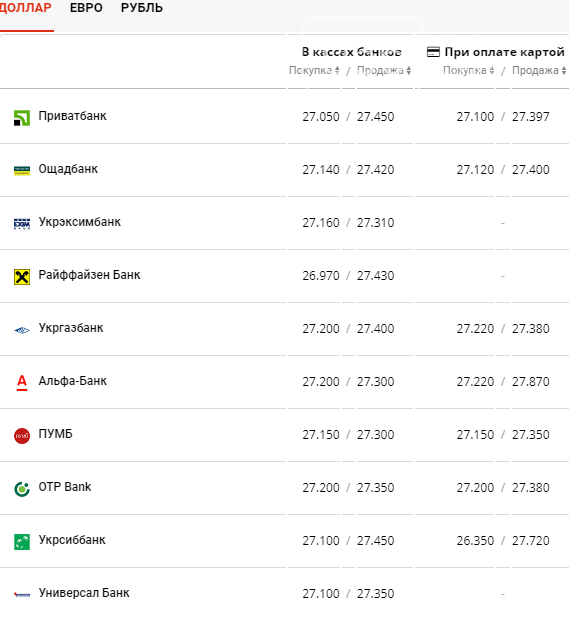Sort bank cash desk Покупка column
Screen dimensions: 569x620
click(314, 70)
